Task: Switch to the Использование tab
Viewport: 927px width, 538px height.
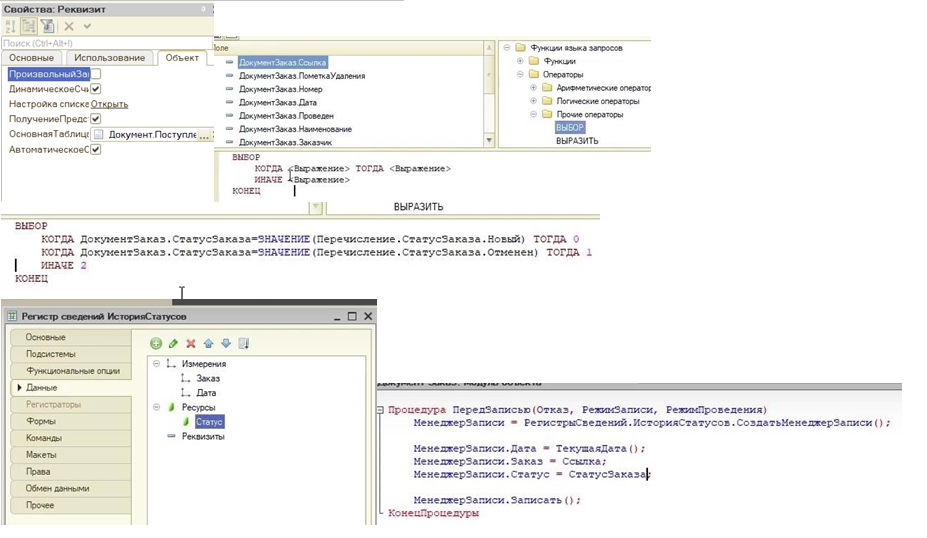Action: tap(109, 58)
